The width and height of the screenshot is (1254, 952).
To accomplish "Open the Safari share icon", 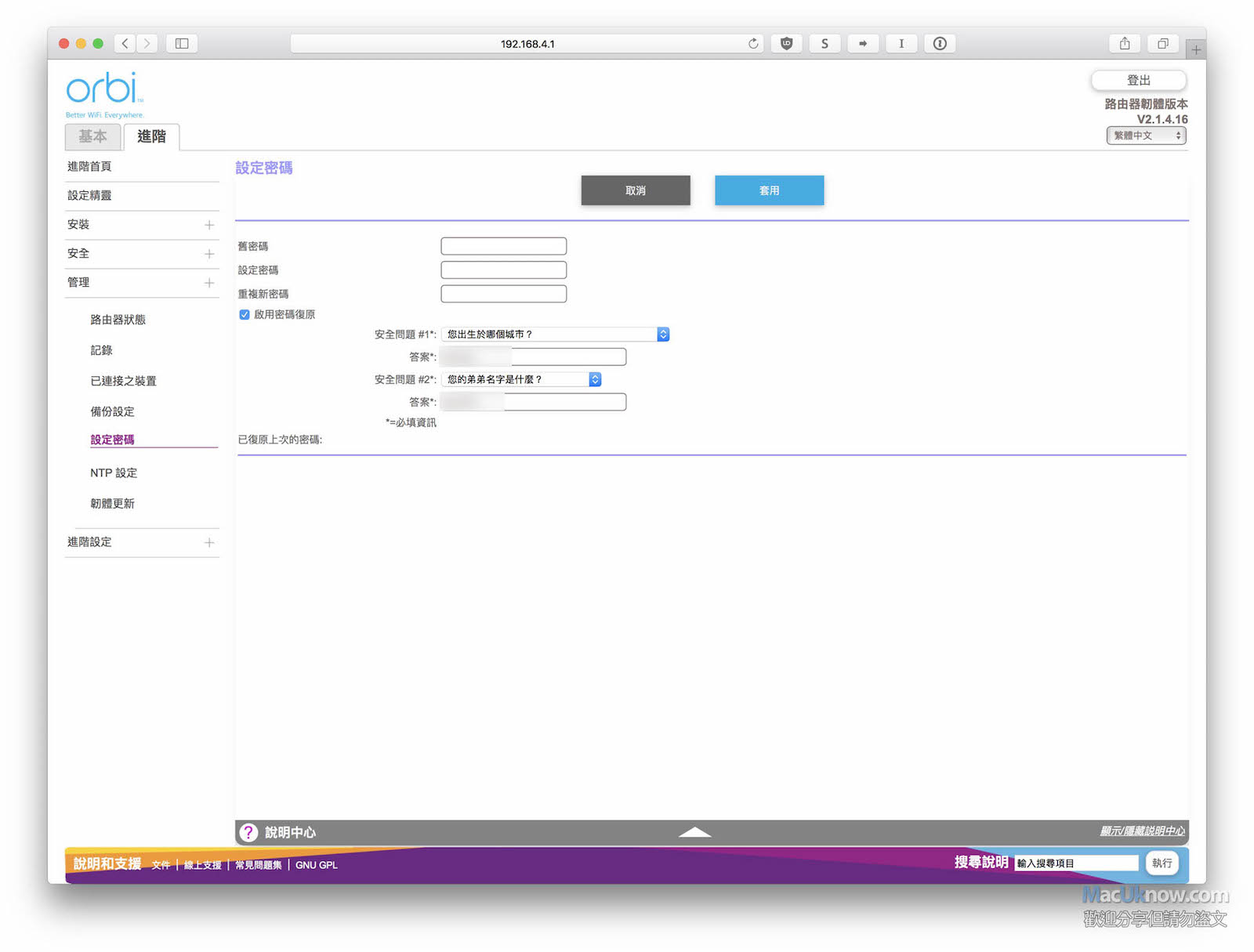I will tap(1125, 44).
